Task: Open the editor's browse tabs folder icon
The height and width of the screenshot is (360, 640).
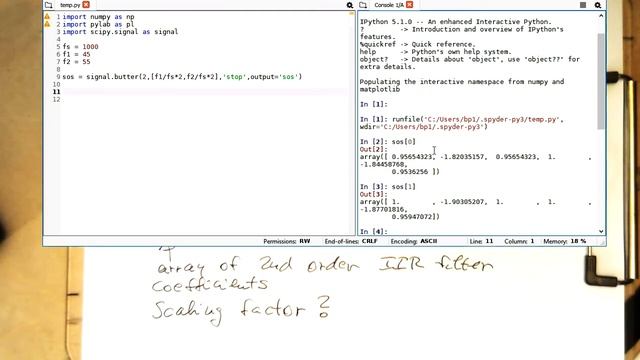Action: [49, 5]
